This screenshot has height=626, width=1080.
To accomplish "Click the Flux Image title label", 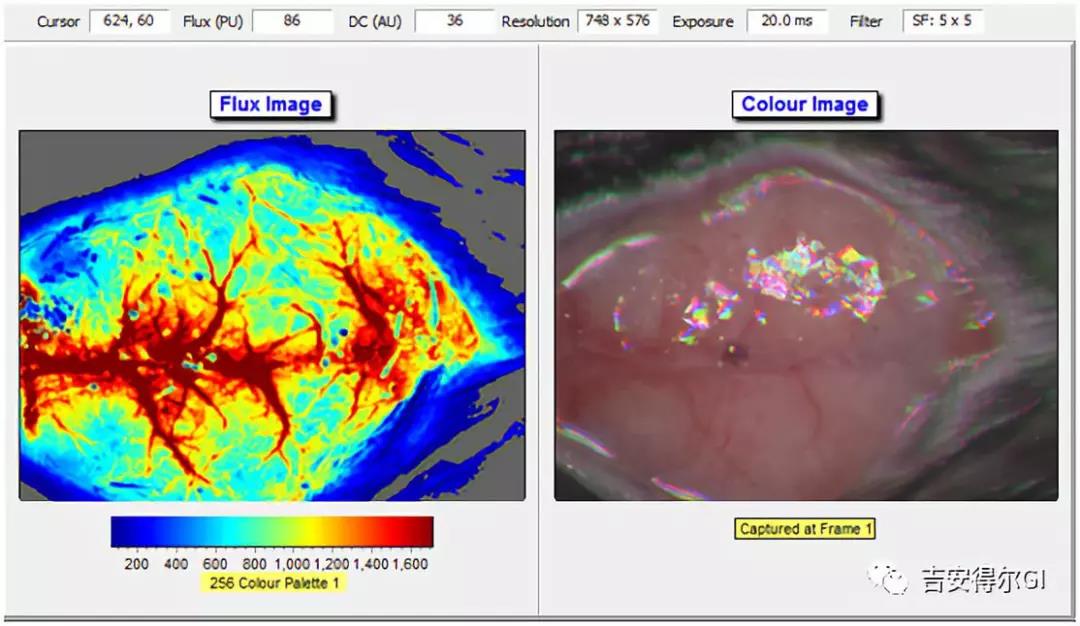I will tap(271, 104).
